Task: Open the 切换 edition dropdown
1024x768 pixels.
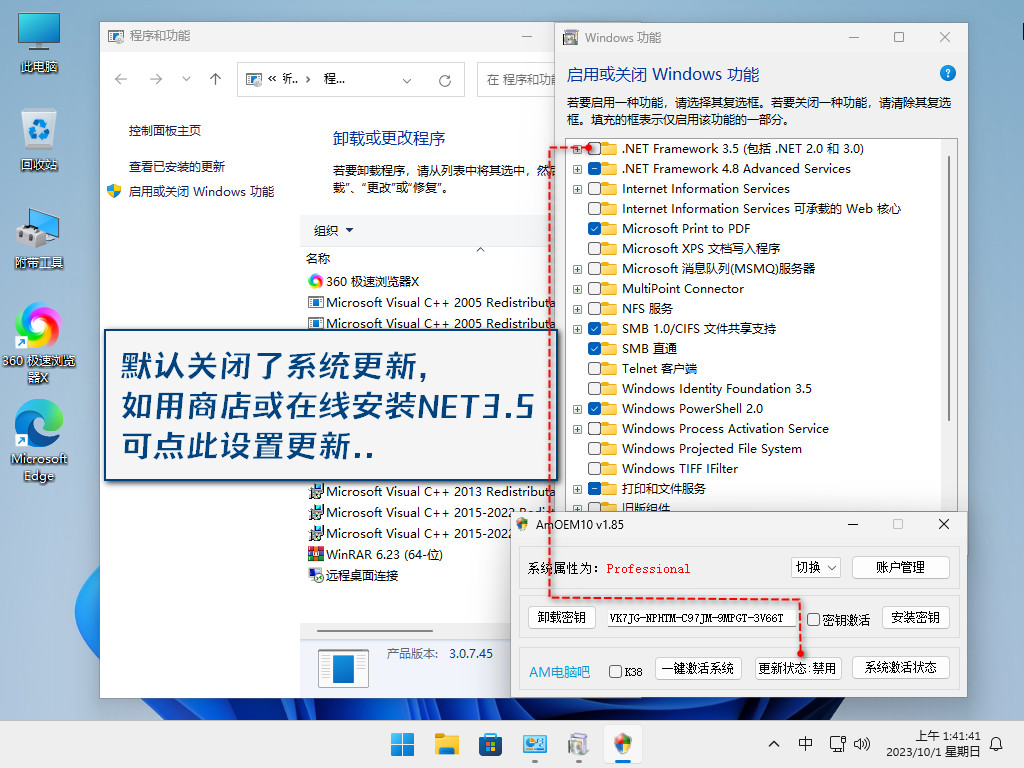Action: tap(815, 568)
